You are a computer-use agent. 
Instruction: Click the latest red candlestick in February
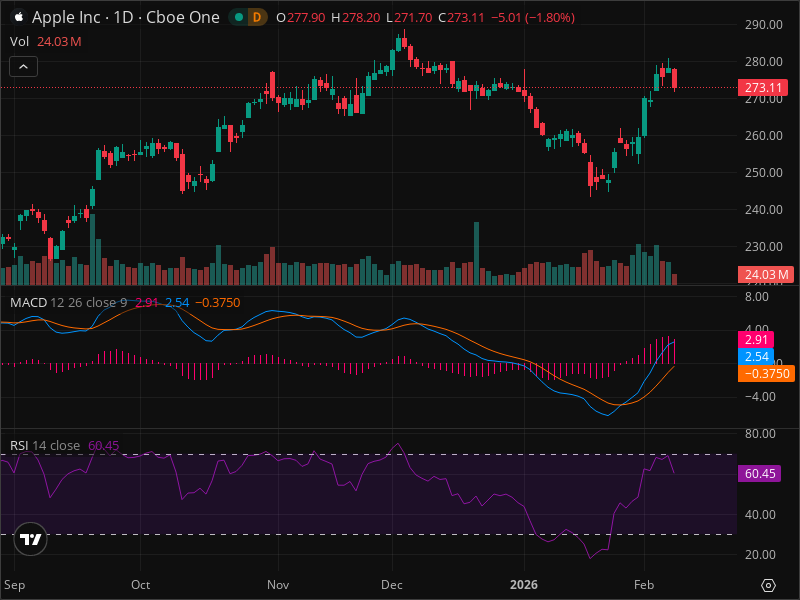coord(674,79)
